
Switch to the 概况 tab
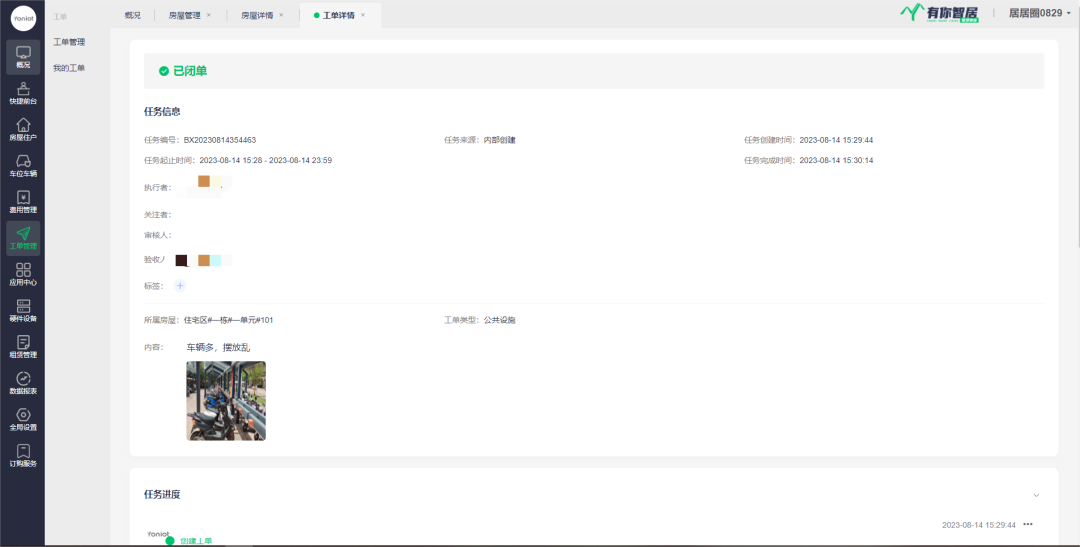pos(133,15)
